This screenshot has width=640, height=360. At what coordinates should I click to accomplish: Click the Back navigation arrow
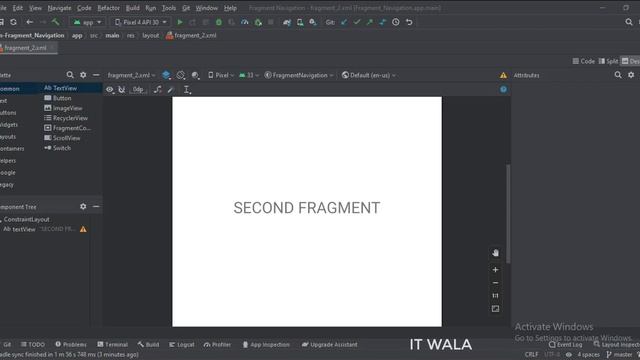click(29, 22)
